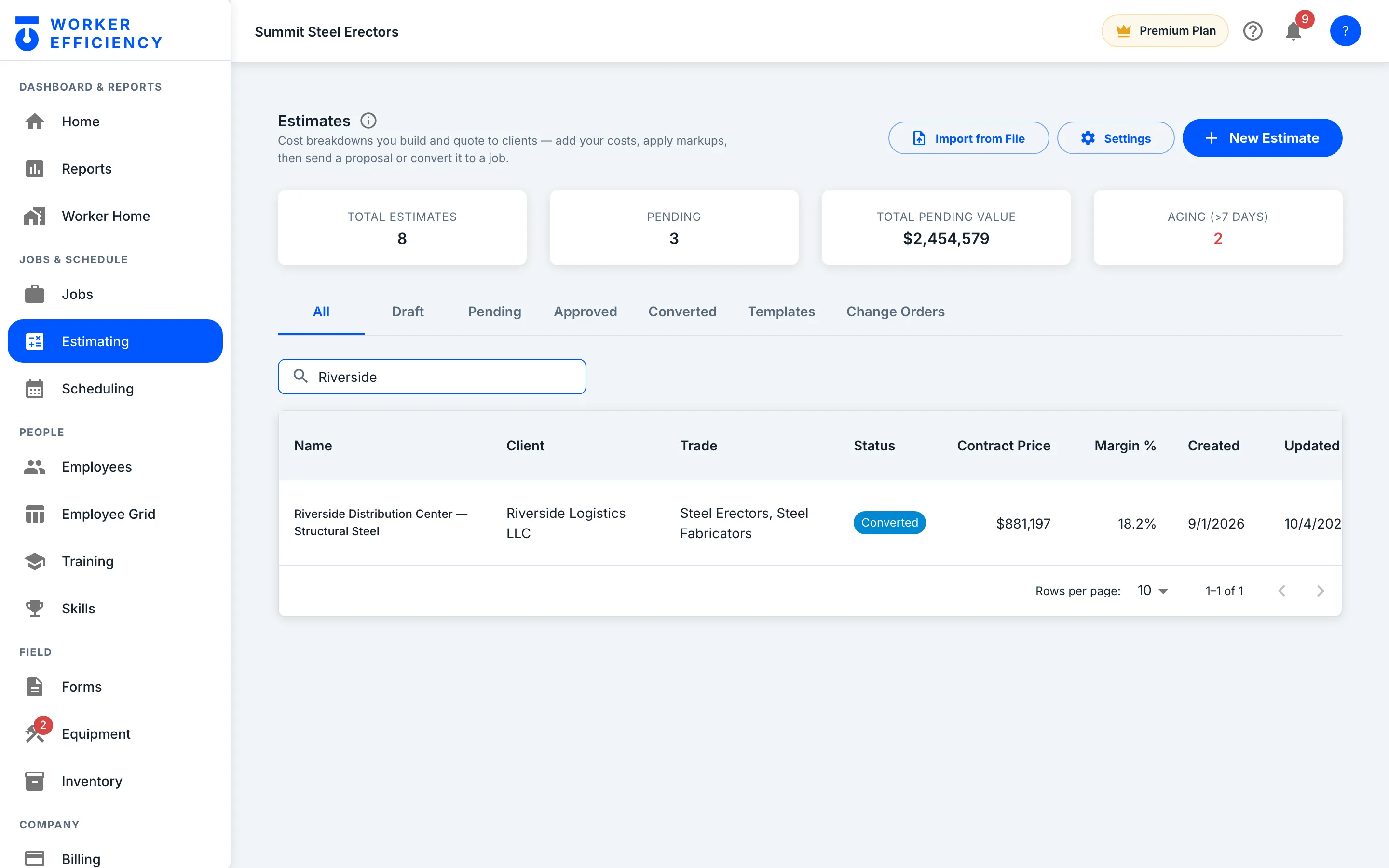Expand the Rows per page dropdown
This screenshot has height=868, width=1389.
pyautogui.click(x=1153, y=591)
